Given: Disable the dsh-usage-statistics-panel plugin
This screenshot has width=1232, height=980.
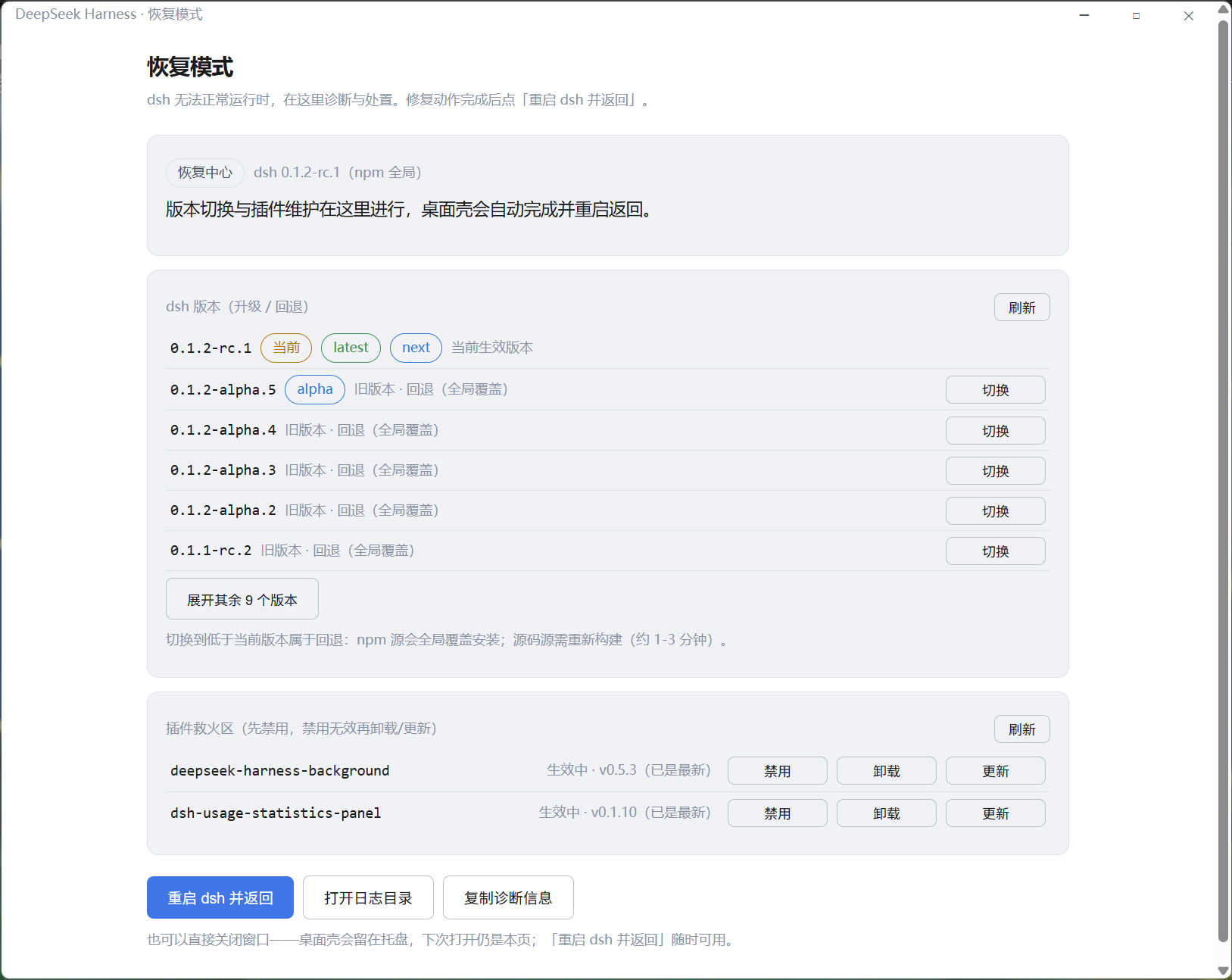Looking at the screenshot, I should coord(777,813).
